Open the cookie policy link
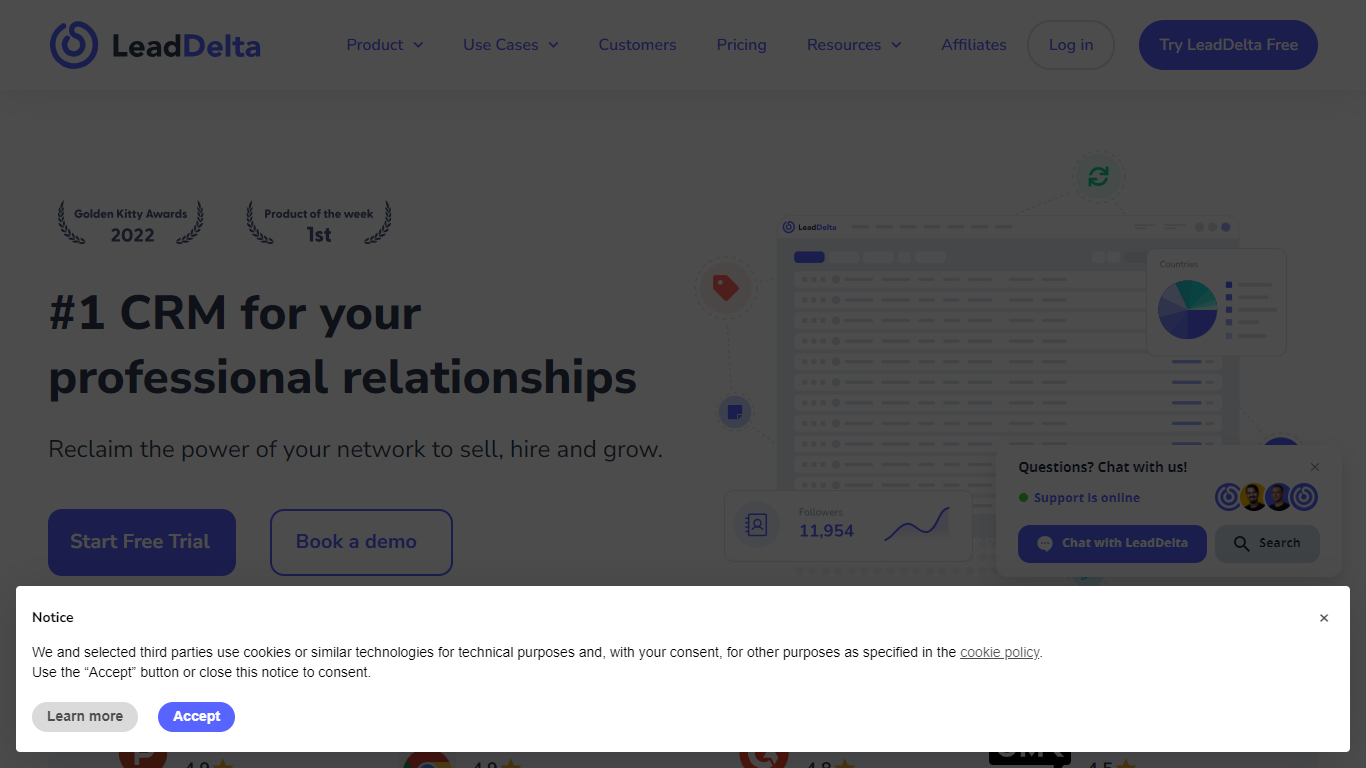The height and width of the screenshot is (768, 1366). pyautogui.click(x=999, y=652)
